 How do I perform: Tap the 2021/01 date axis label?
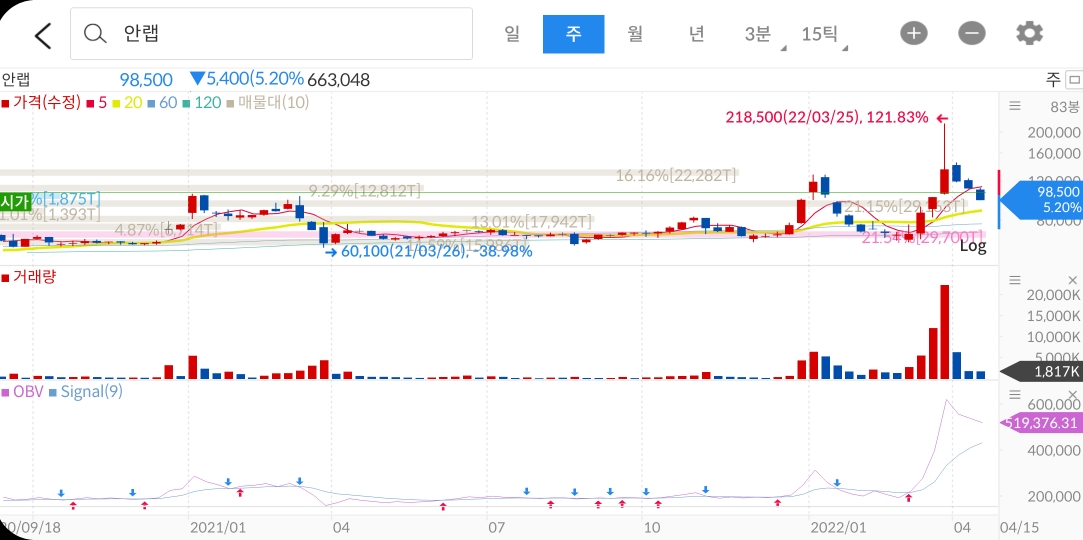coord(217,528)
